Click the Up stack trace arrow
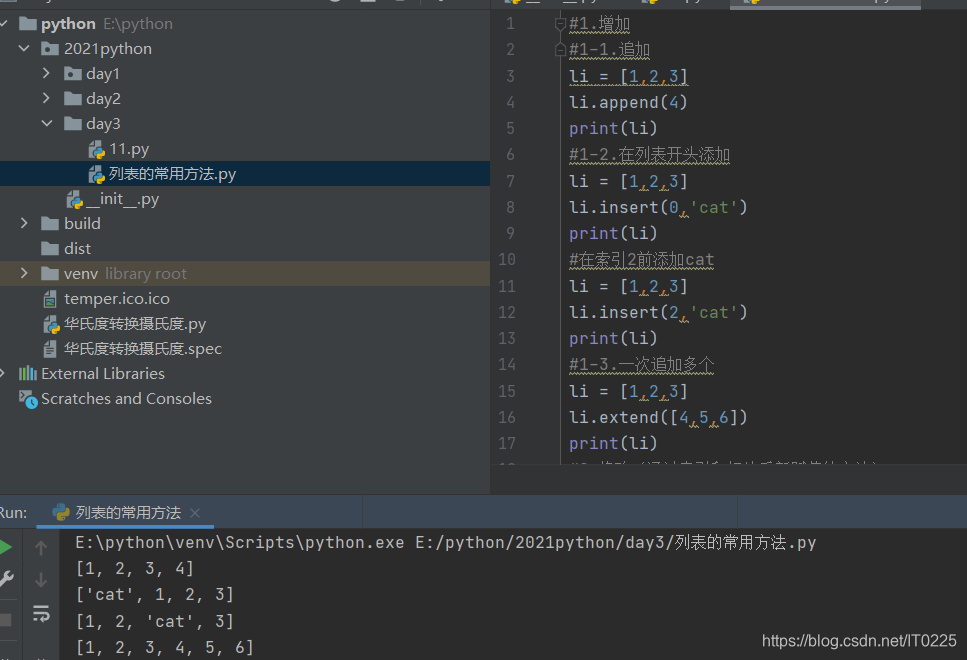Image resolution: width=967 pixels, height=660 pixels. (41, 548)
